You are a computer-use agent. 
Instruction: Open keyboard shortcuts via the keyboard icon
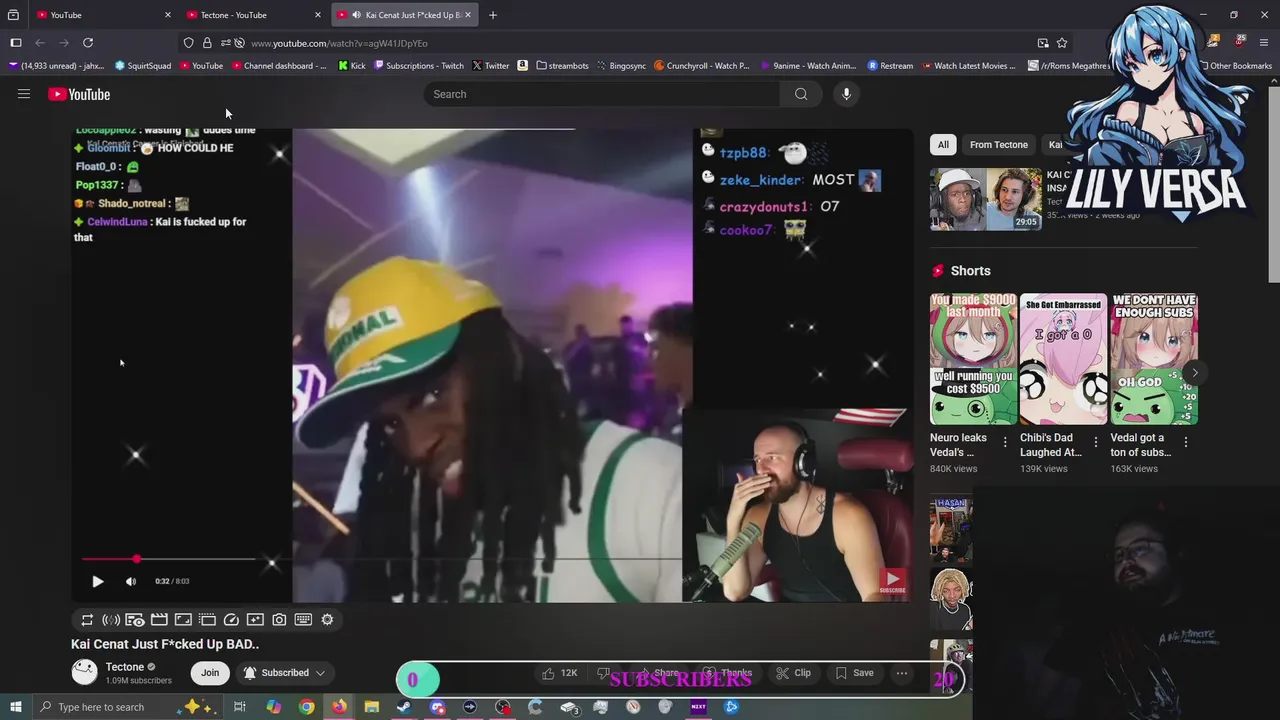(x=303, y=620)
